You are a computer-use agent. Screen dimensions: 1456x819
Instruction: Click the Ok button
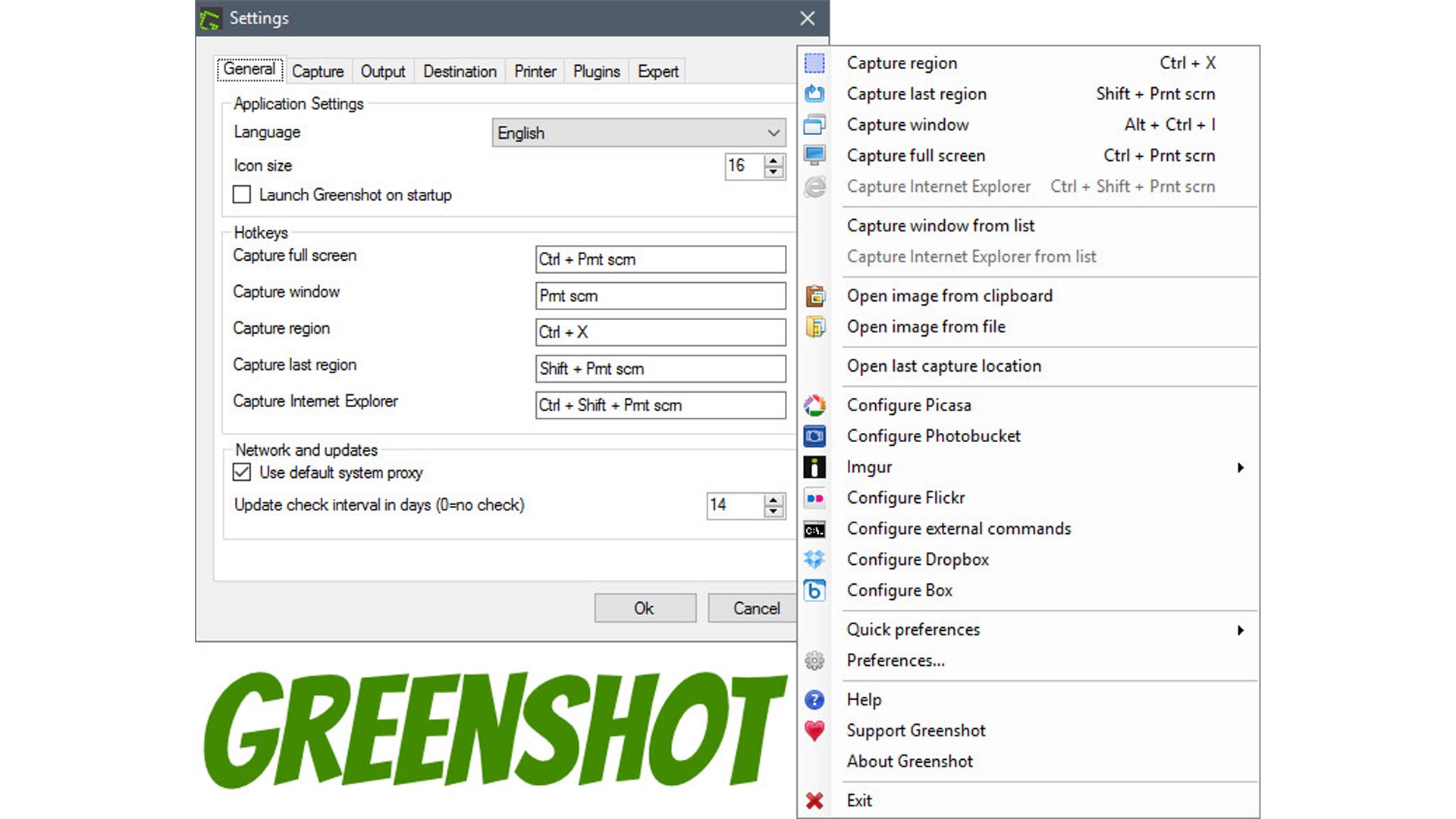tap(645, 608)
